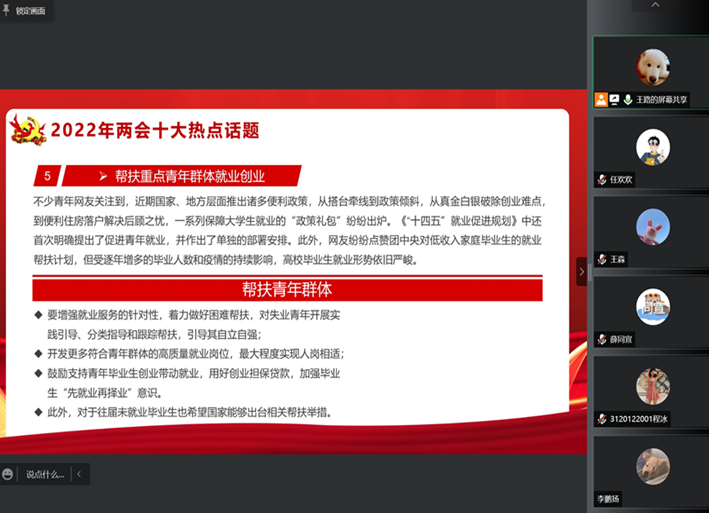
Task: Select 任欢欢's video tile avatar
Action: tap(652, 147)
